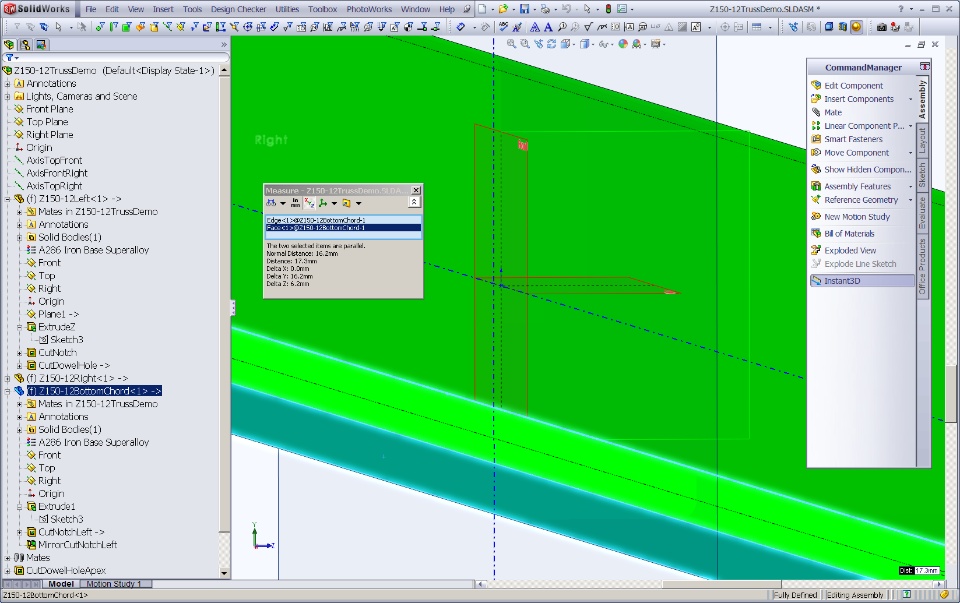Open the Reference Geometry dropdown arrow
Screen dimensions: 960x603
910,200
